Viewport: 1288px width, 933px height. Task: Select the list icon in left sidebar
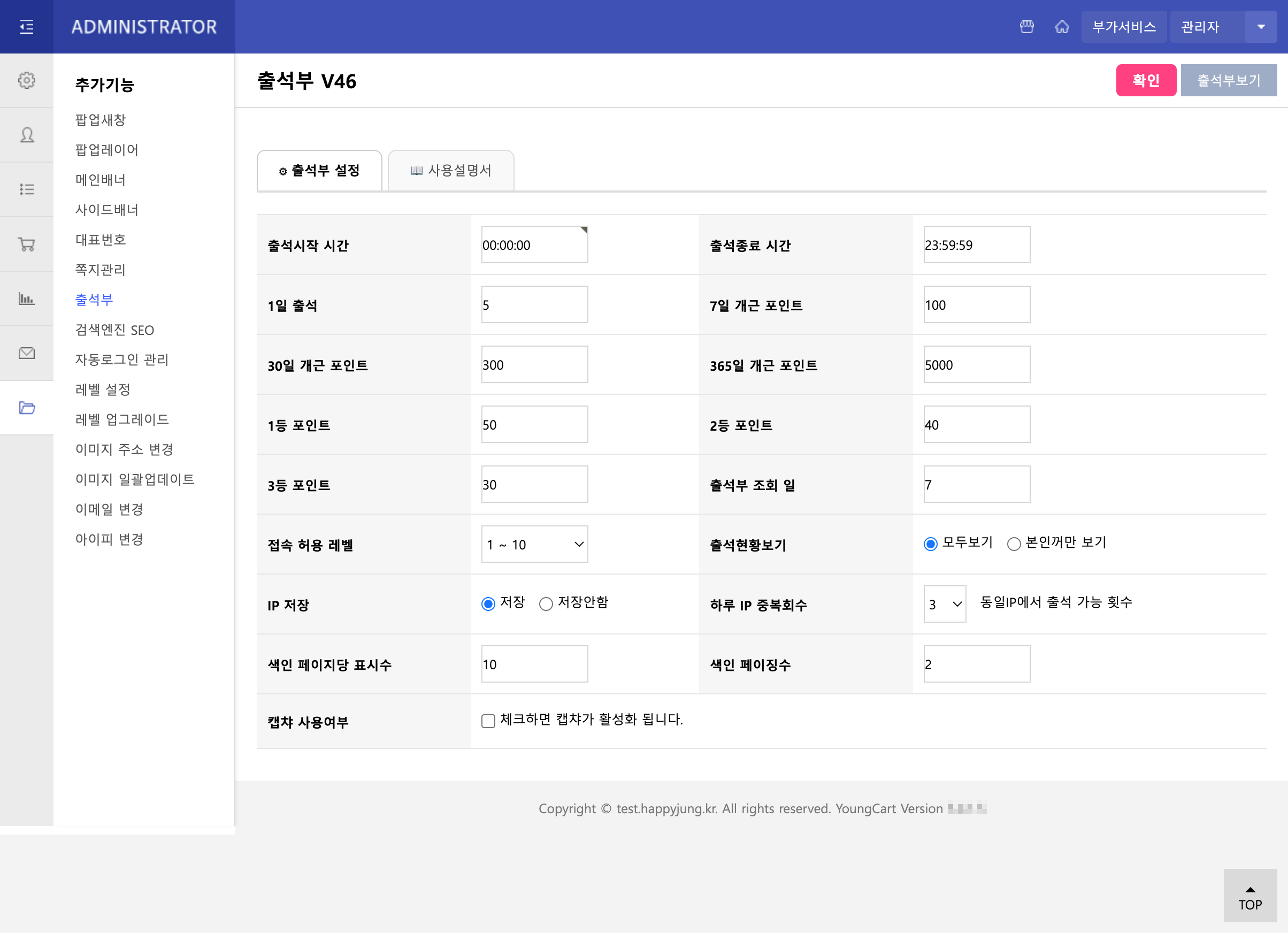[x=26, y=189]
